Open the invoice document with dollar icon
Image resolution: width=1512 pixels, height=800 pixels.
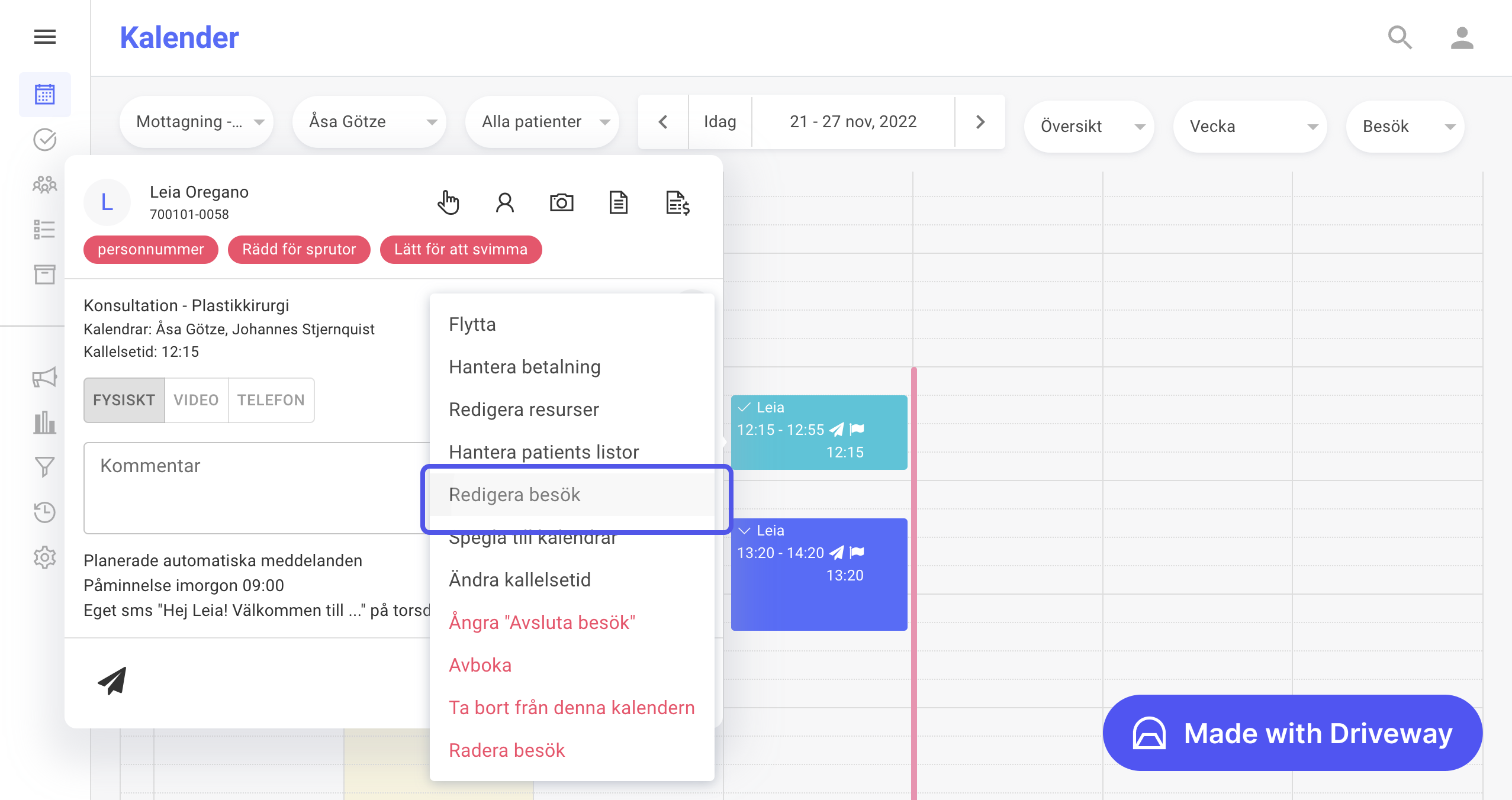(677, 203)
